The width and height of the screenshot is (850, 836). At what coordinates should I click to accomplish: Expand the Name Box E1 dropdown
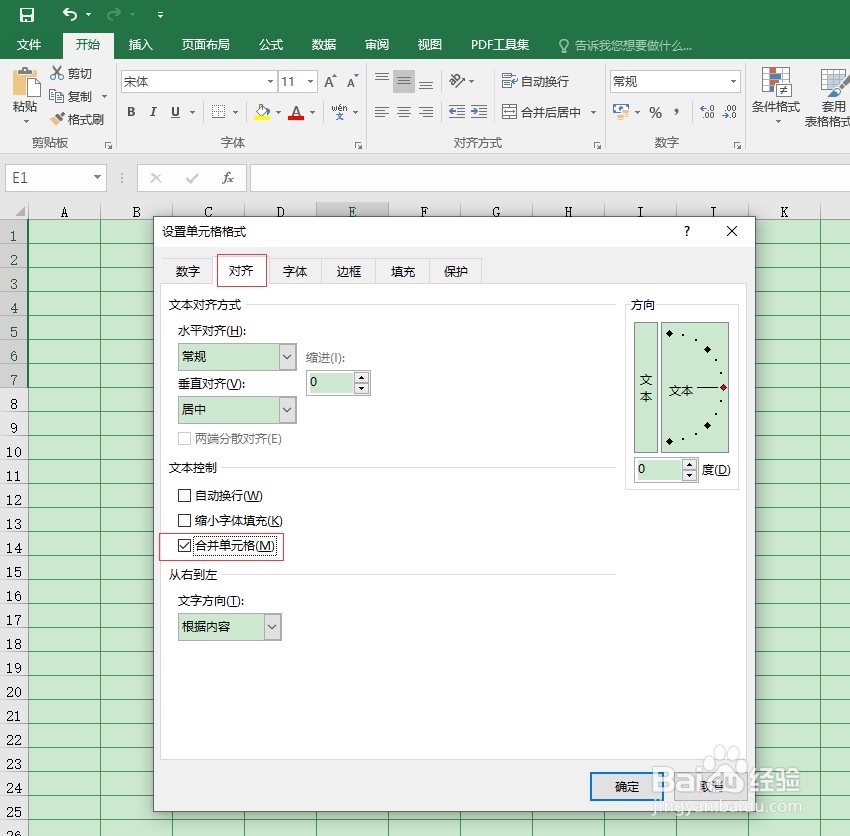97,177
